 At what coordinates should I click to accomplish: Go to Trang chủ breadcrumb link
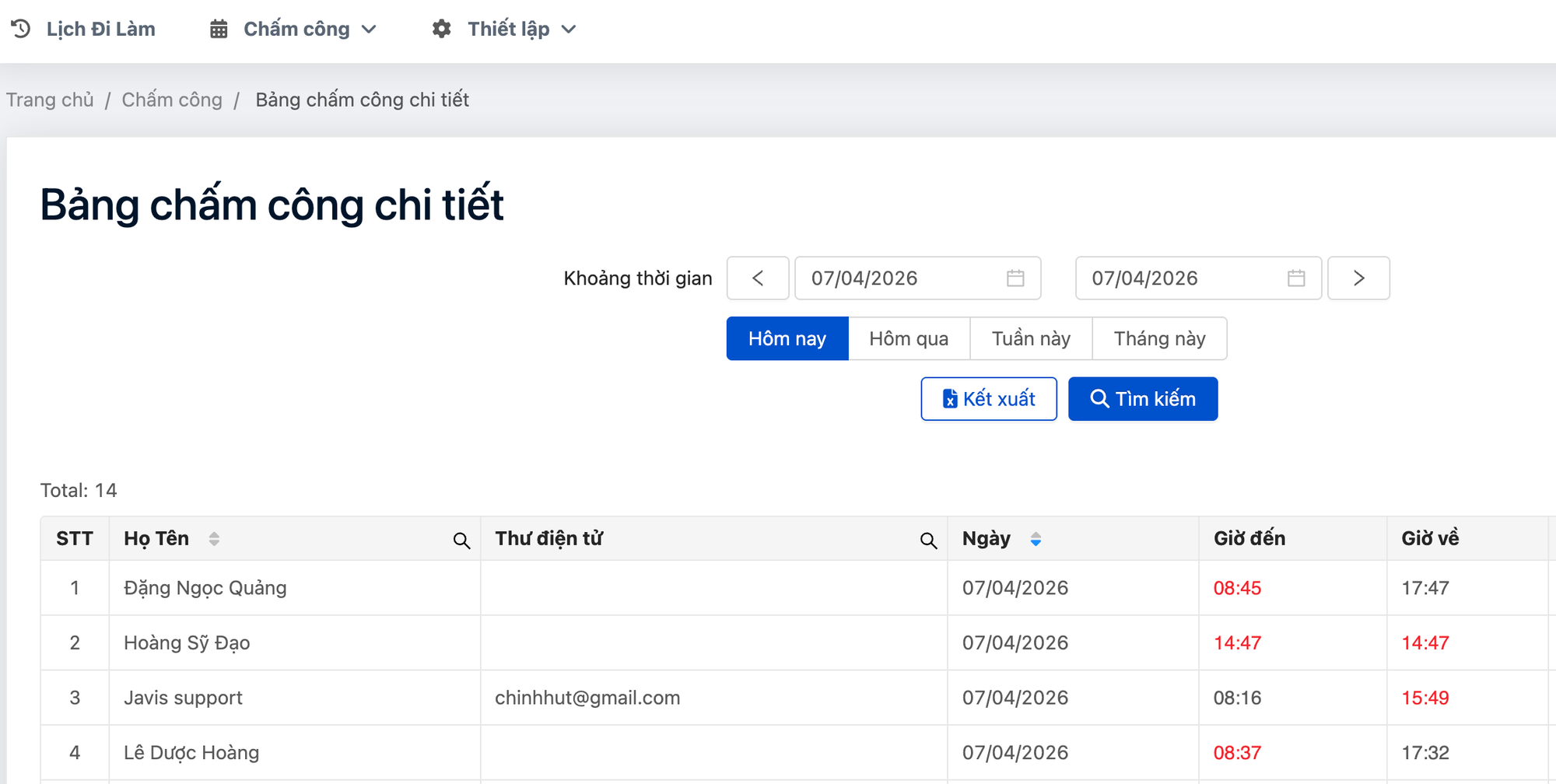click(x=50, y=100)
